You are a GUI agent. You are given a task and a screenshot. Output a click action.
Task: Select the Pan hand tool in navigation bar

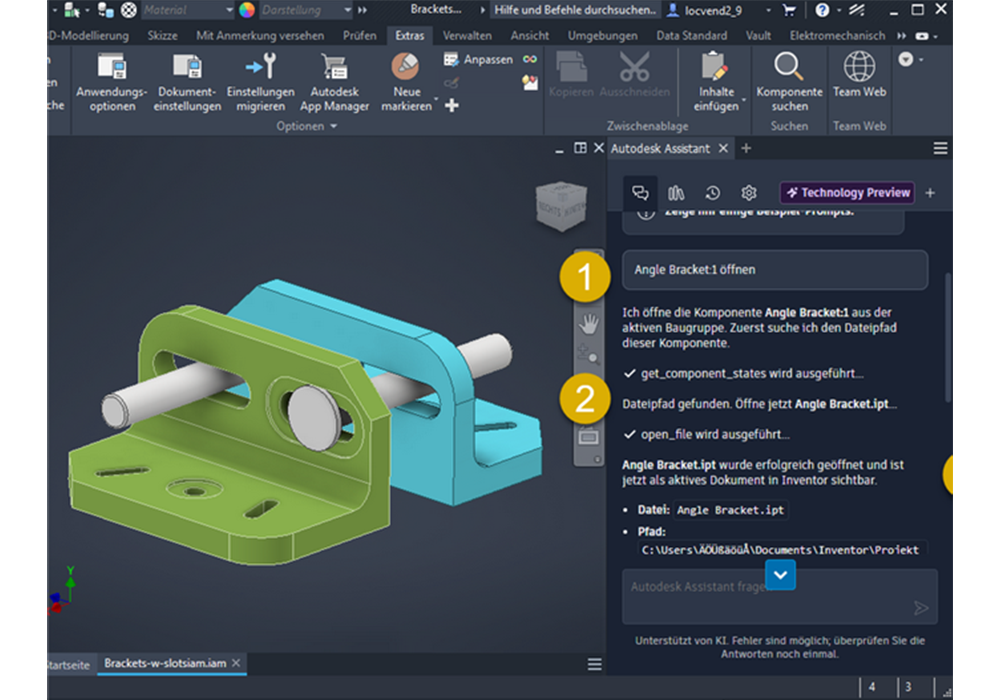tap(589, 322)
